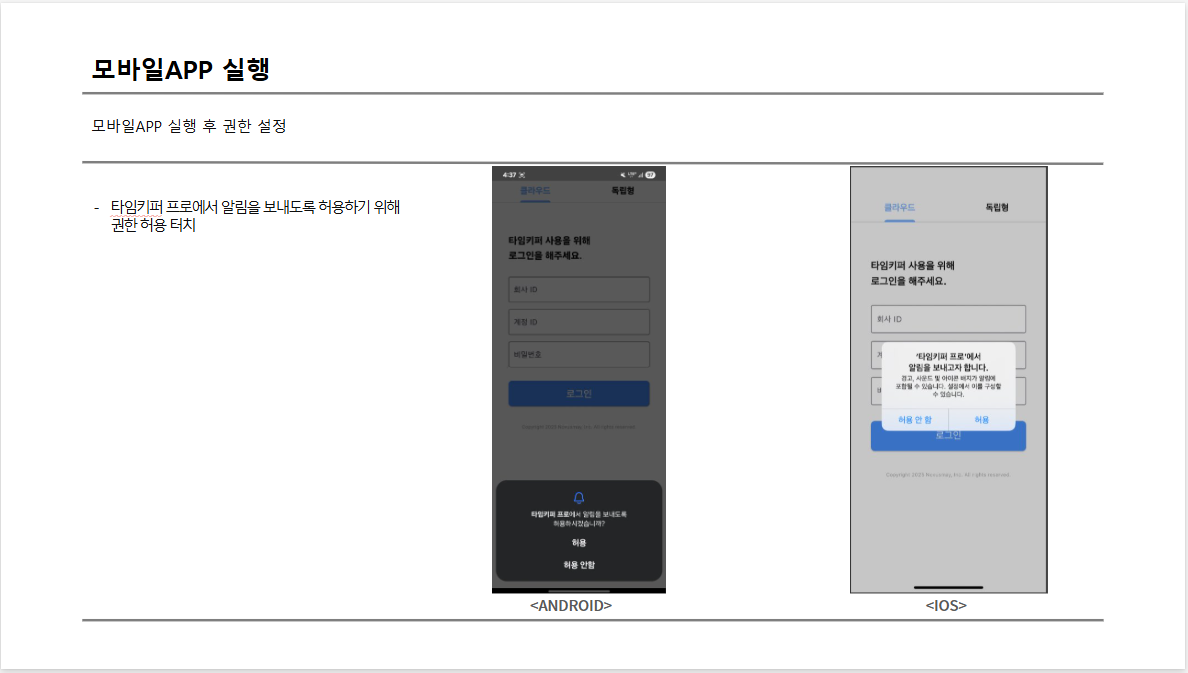Select the 클라우드 tab on the iOS screen

point(899,208)
